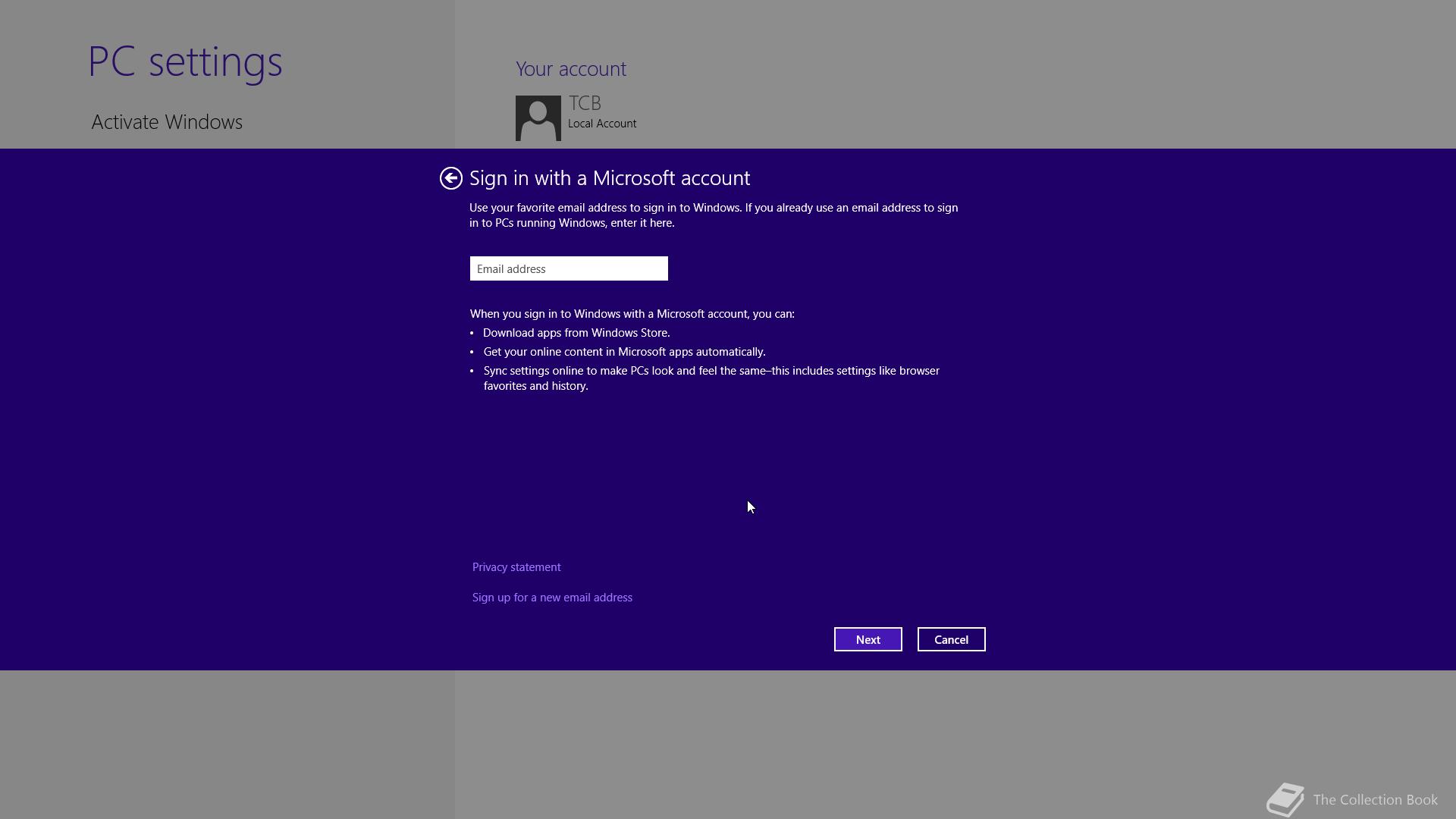1456x819 pixels.
Task: Click the When you sign in to Windows line
Action: [632, 314]
